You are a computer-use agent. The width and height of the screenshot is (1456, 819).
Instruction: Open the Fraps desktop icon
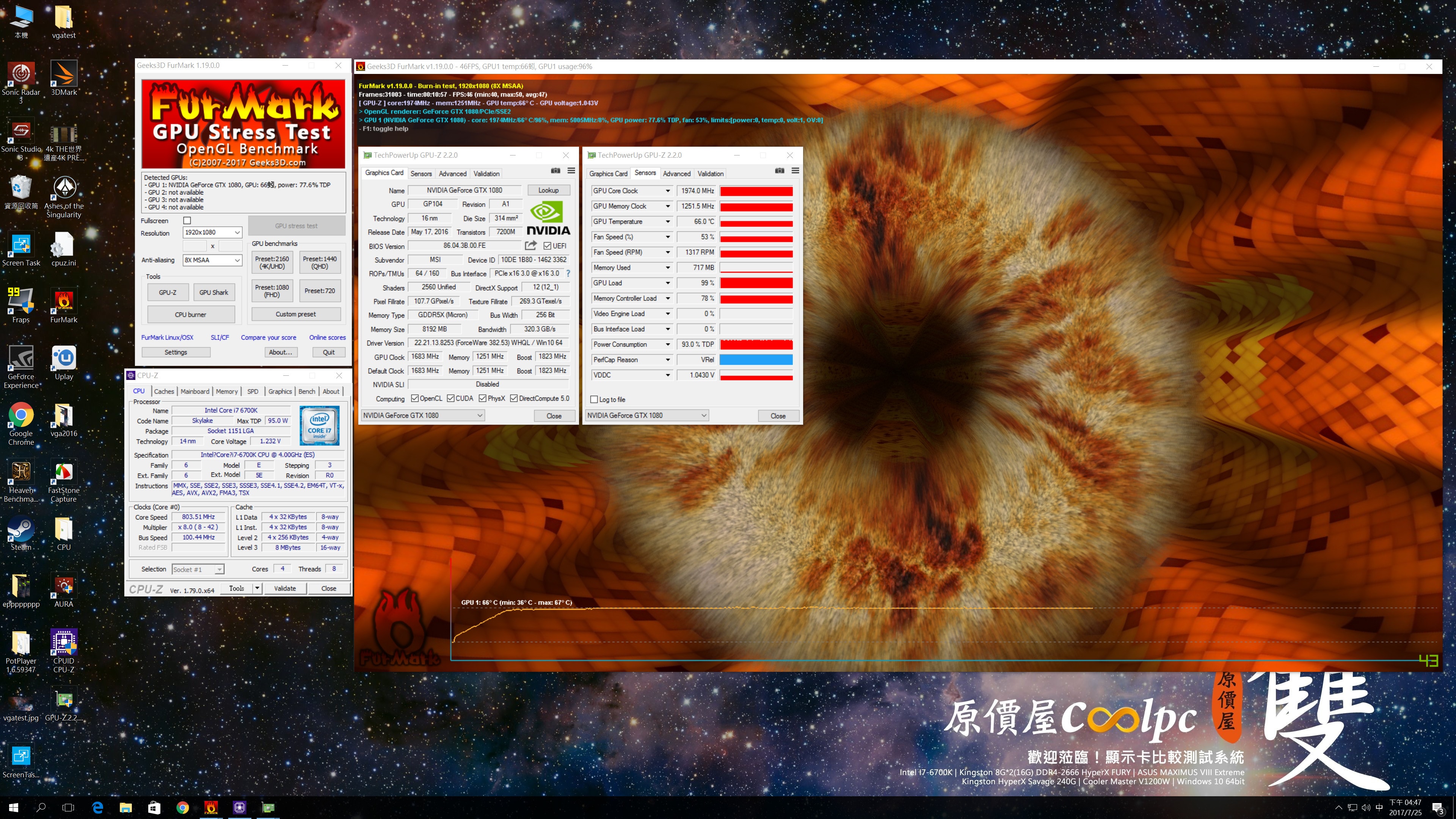pos(21,306)
